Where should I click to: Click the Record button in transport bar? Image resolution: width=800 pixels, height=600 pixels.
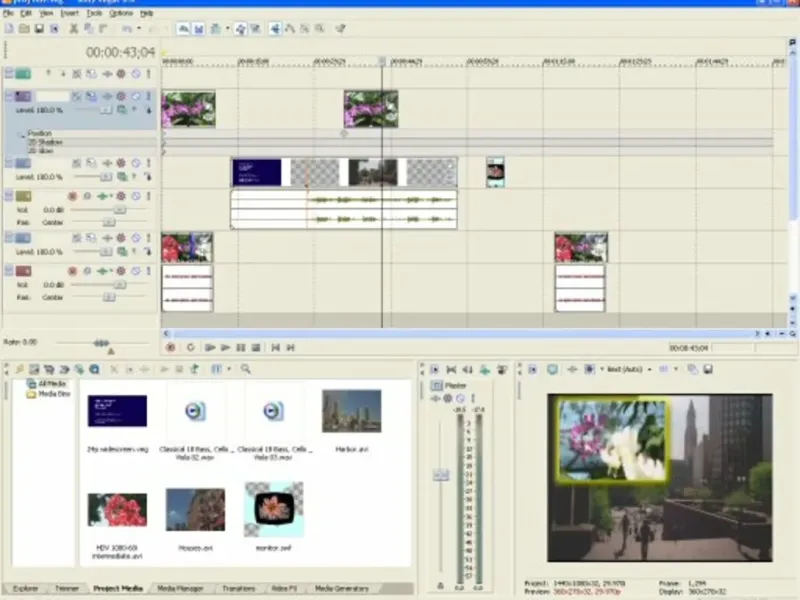click(170, 347)
